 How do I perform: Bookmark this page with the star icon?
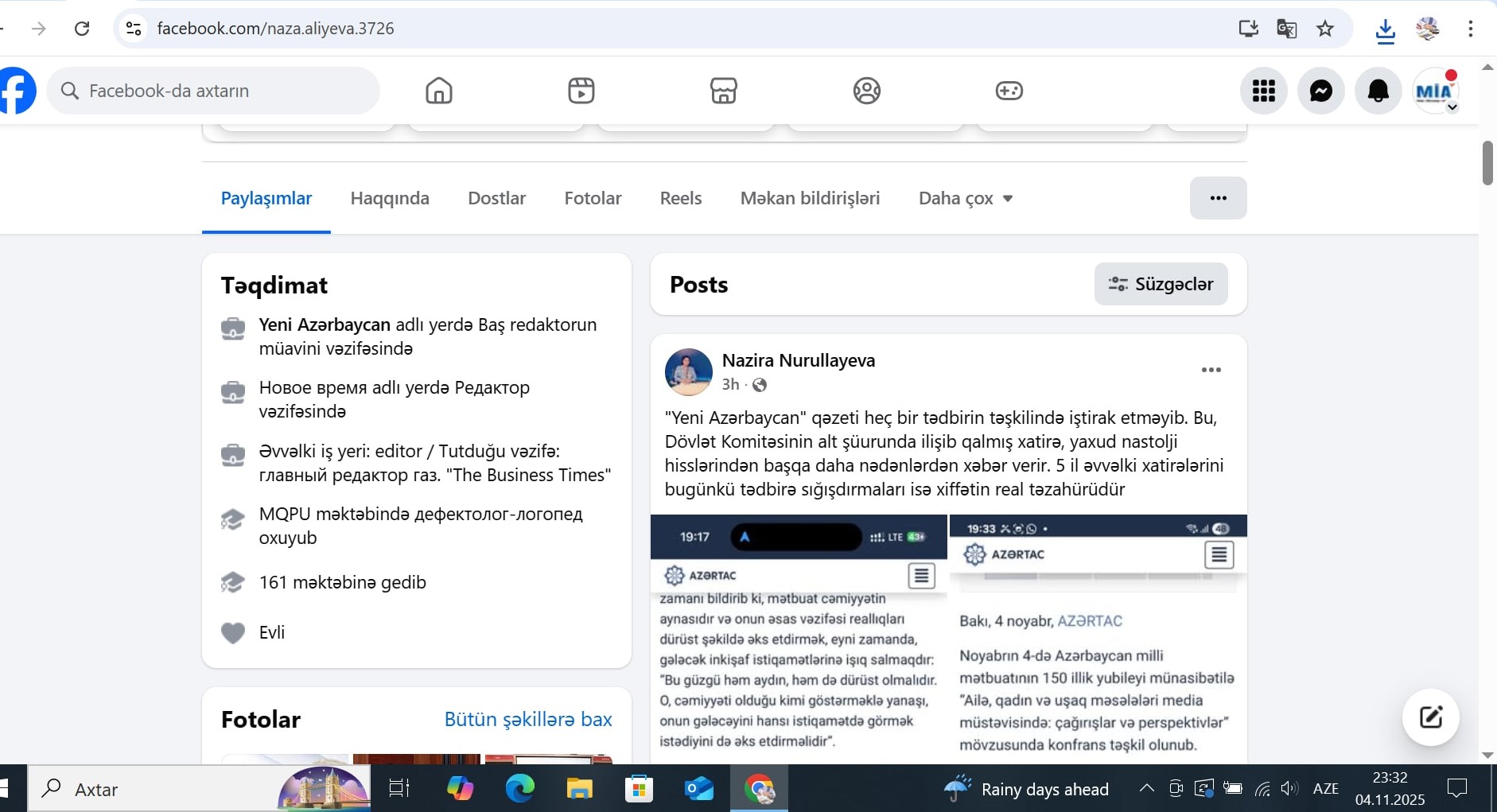click(x=1324, y=29)
